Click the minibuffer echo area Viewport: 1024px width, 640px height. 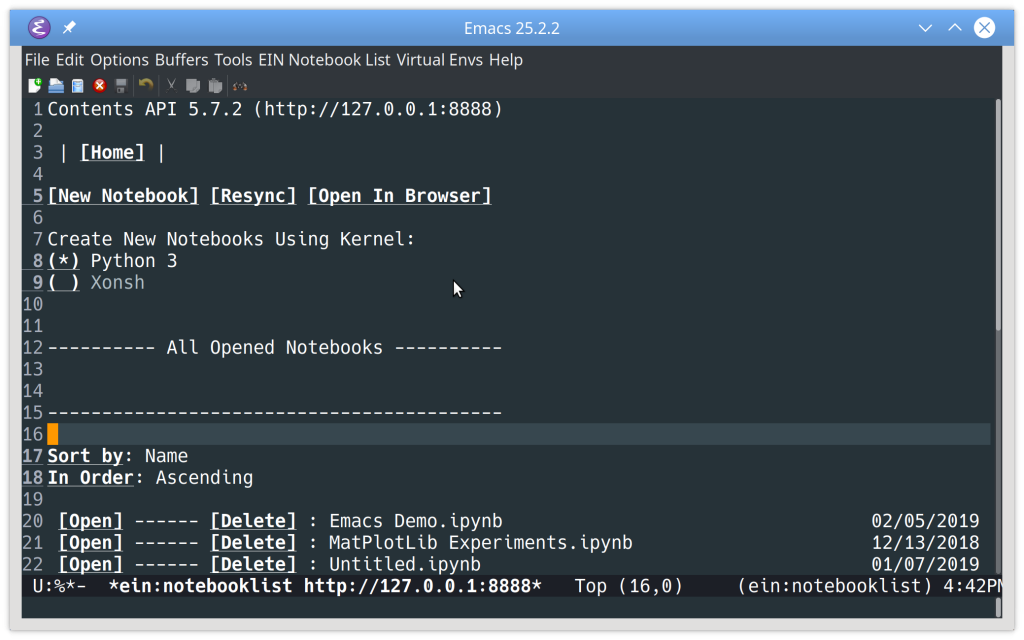coord(508,607)
